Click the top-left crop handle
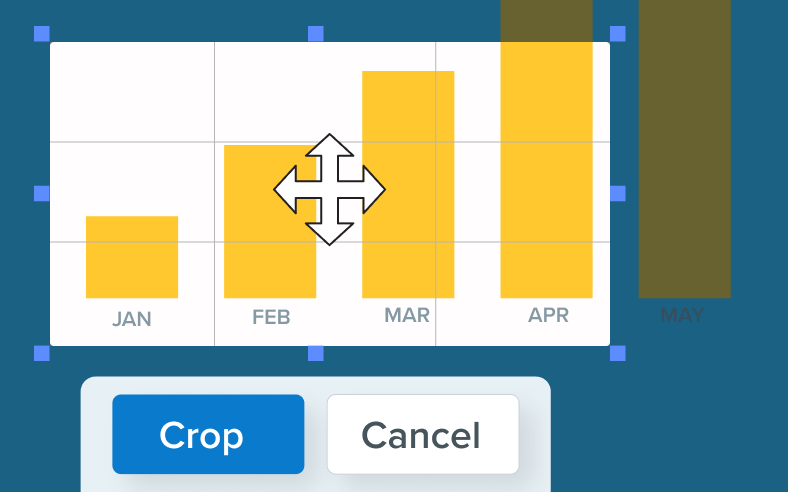 [42, 34]
